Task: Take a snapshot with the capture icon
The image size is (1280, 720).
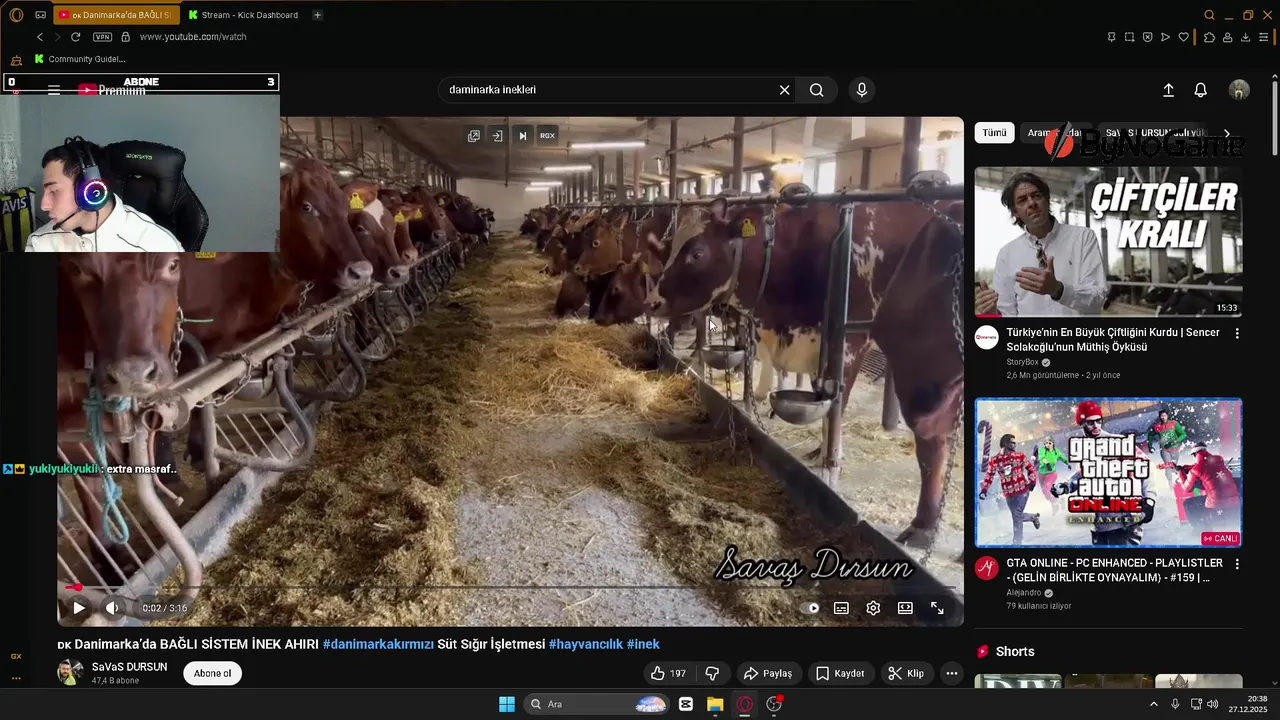Action: click(x=1129, y=37)
